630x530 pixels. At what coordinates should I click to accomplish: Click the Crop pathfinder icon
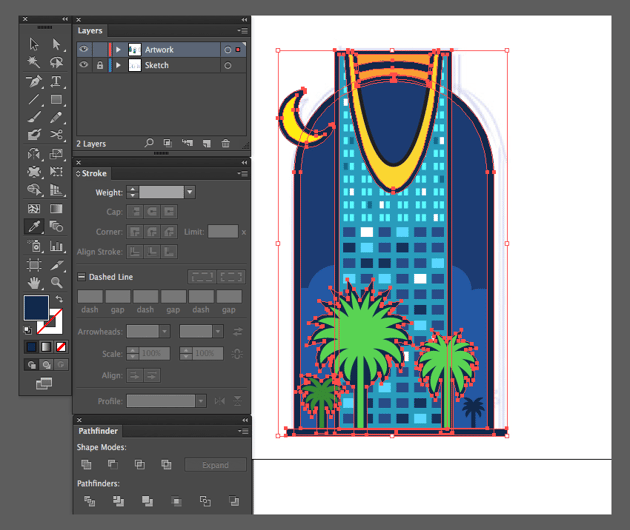click(176, 501)
